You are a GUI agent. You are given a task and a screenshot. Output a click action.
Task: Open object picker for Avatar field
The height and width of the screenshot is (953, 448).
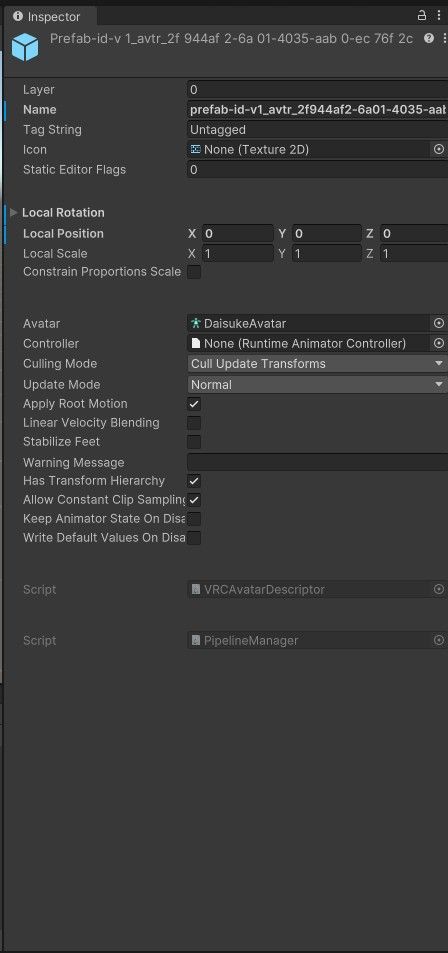[x=439, y=323]
